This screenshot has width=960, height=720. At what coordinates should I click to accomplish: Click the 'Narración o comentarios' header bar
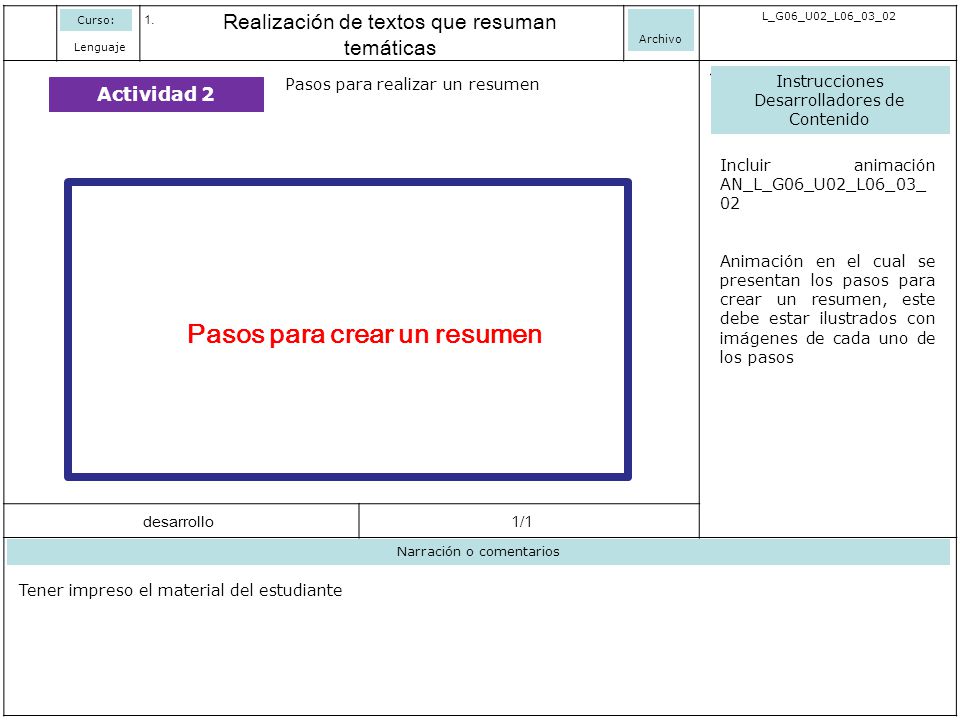tap(478, 552)
